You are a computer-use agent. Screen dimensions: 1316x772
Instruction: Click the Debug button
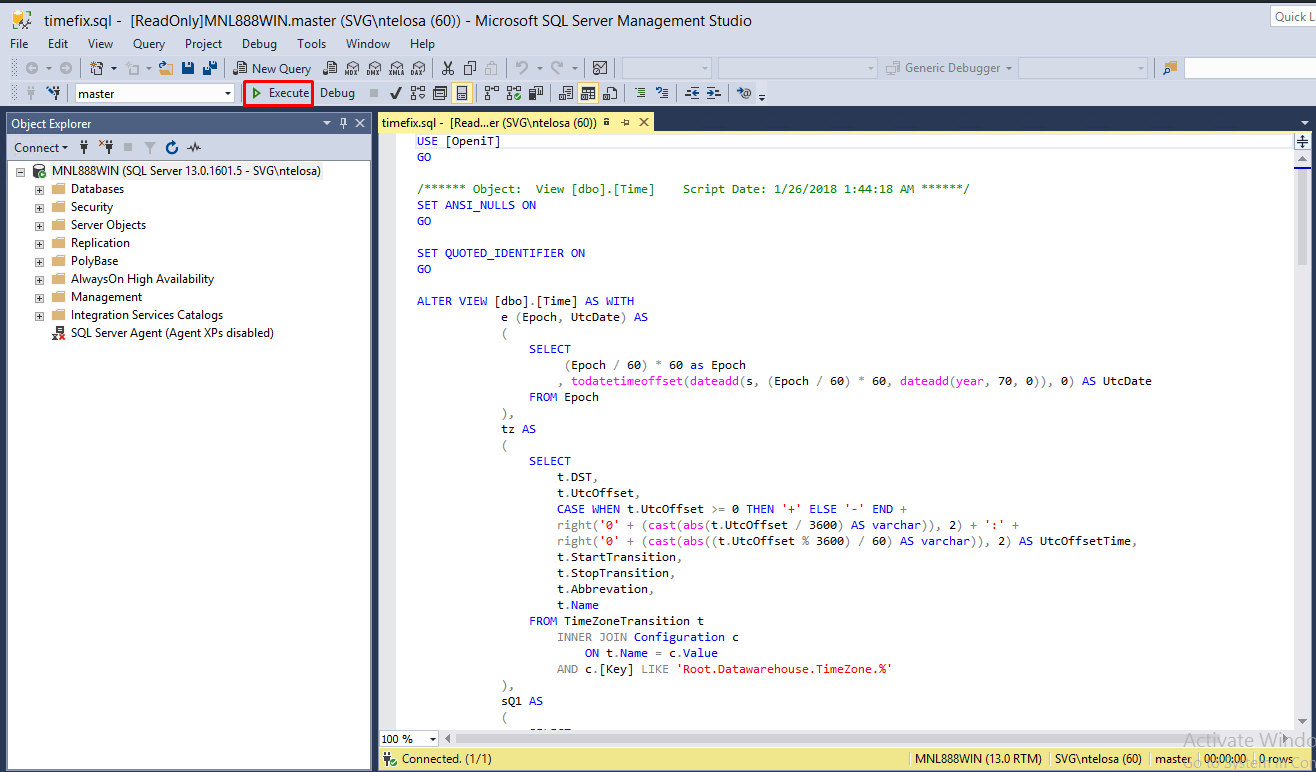tap(337, 93)
